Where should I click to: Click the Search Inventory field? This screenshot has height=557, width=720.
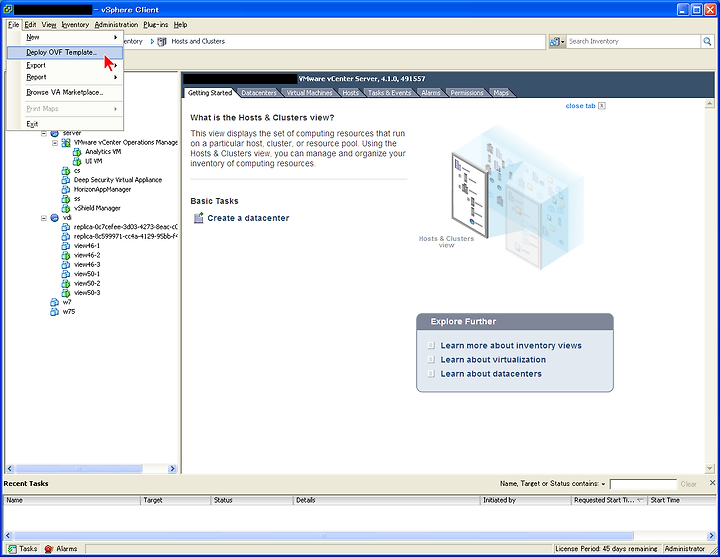click(x=633, y=41)
